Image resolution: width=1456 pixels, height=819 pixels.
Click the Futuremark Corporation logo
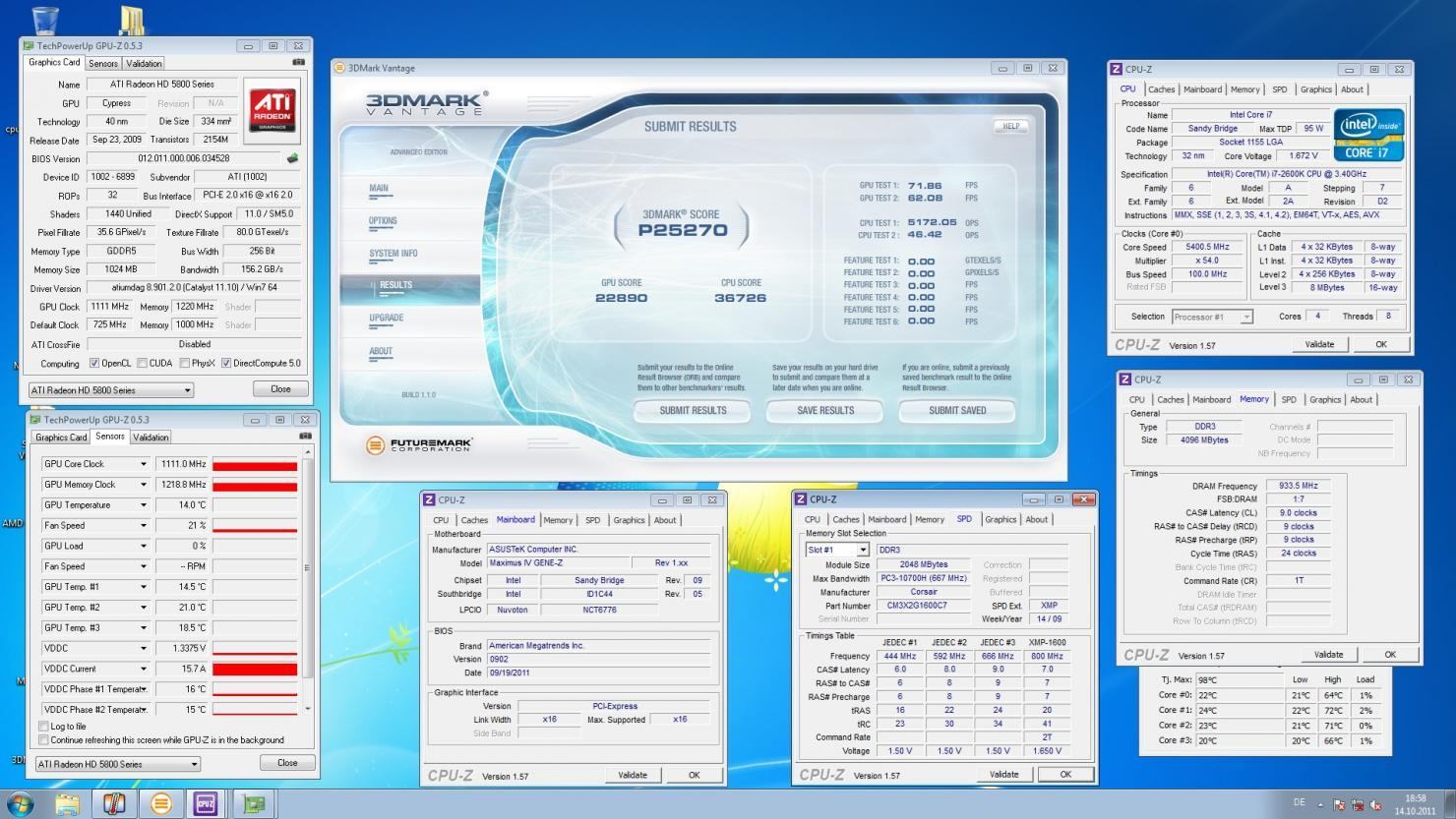tap(419, 445)
